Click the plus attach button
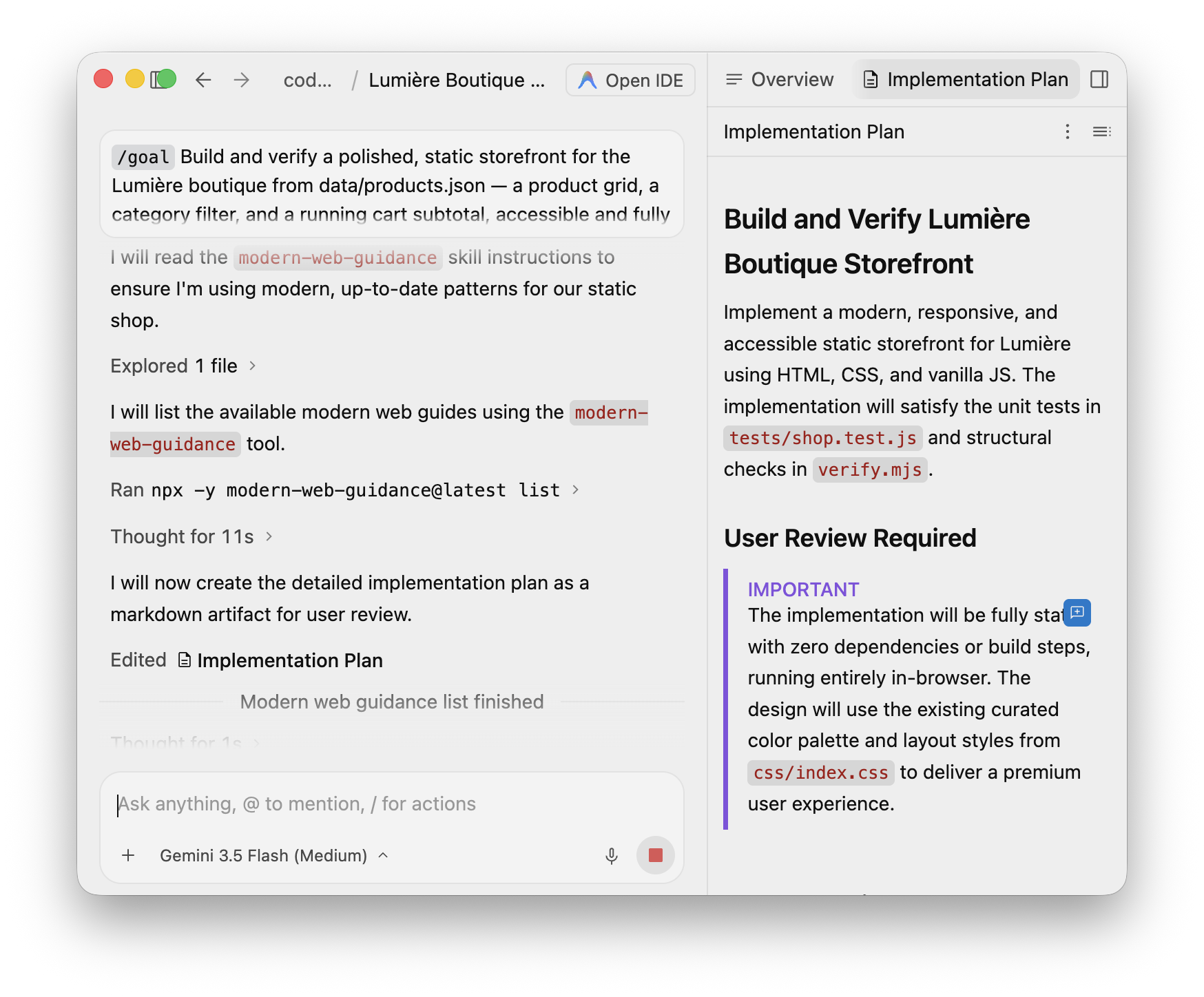The width and height of the screenshot is (1204, 997). coord(128,855)
